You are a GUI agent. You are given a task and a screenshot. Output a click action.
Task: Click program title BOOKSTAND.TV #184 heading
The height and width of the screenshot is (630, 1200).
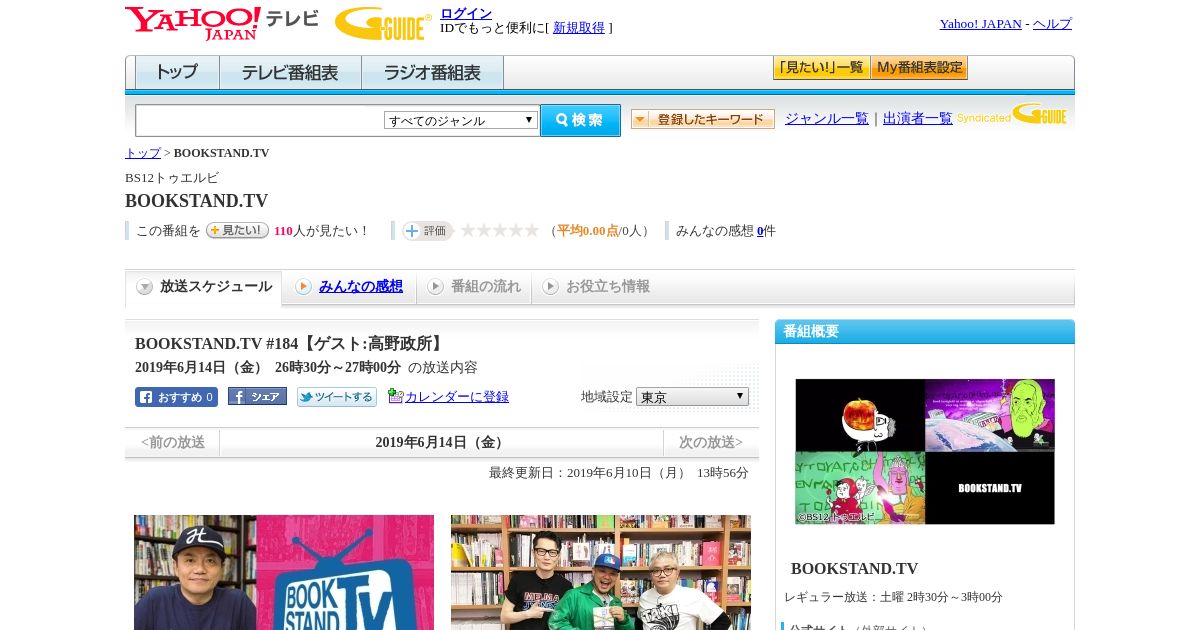[x=290, y=344]
